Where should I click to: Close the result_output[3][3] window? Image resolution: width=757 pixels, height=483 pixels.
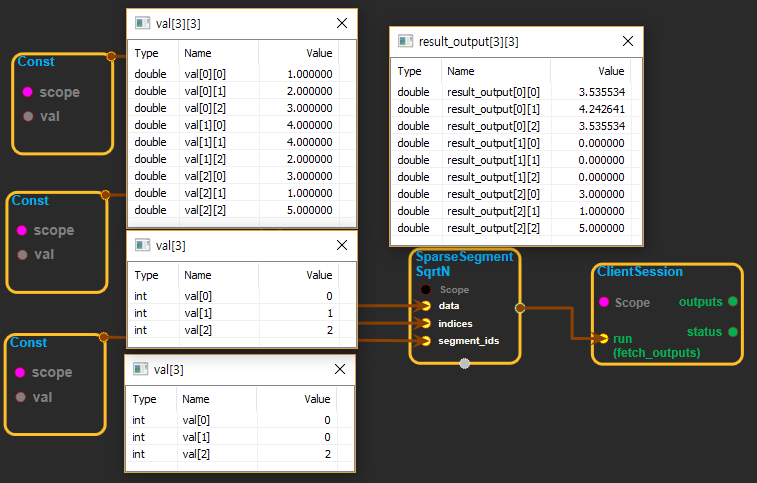pos(627,41)
